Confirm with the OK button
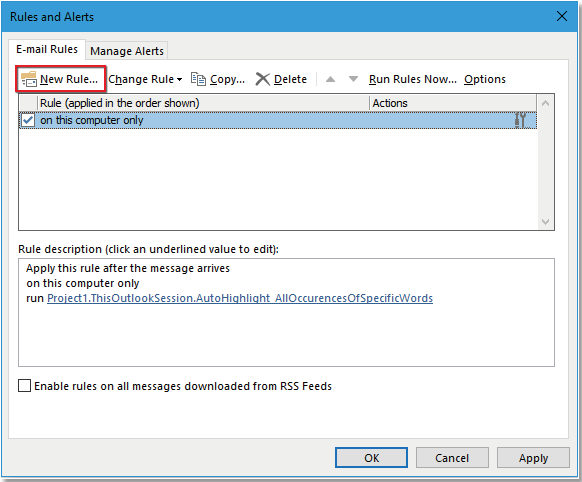Viewport: 582px width, 482px height. coord(372,458)
